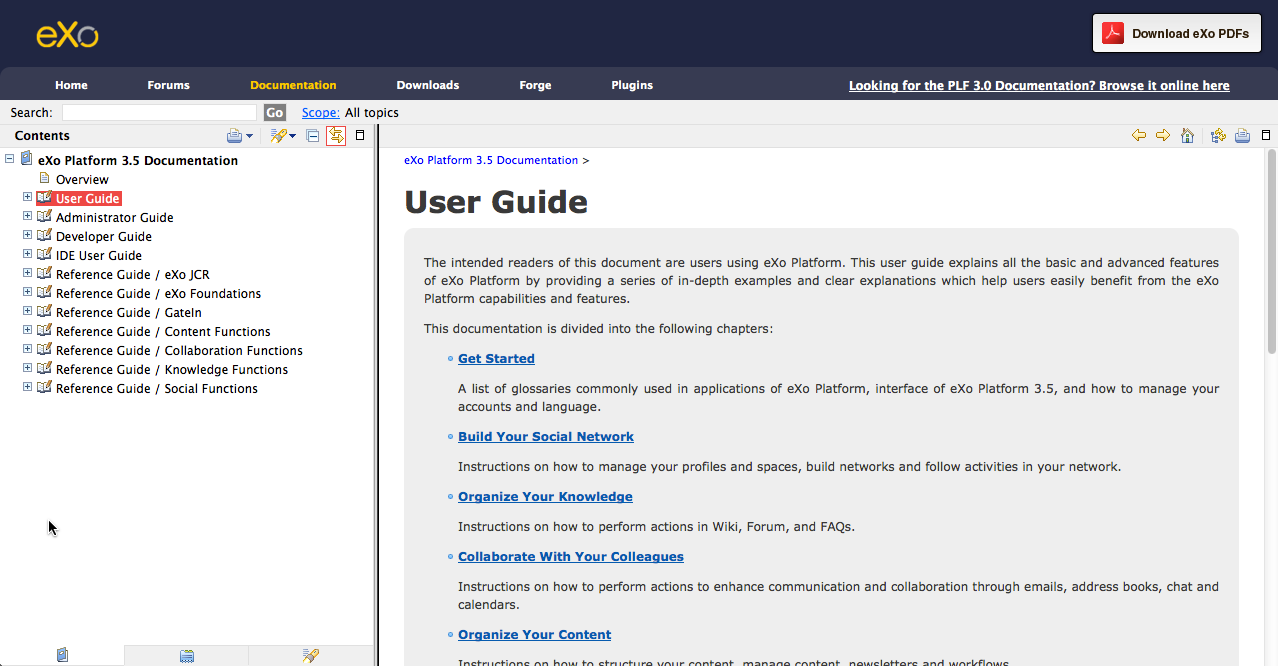Open the Downloads menu item
This screenshot has width=1278, height=666.
[x=427, y=85]
